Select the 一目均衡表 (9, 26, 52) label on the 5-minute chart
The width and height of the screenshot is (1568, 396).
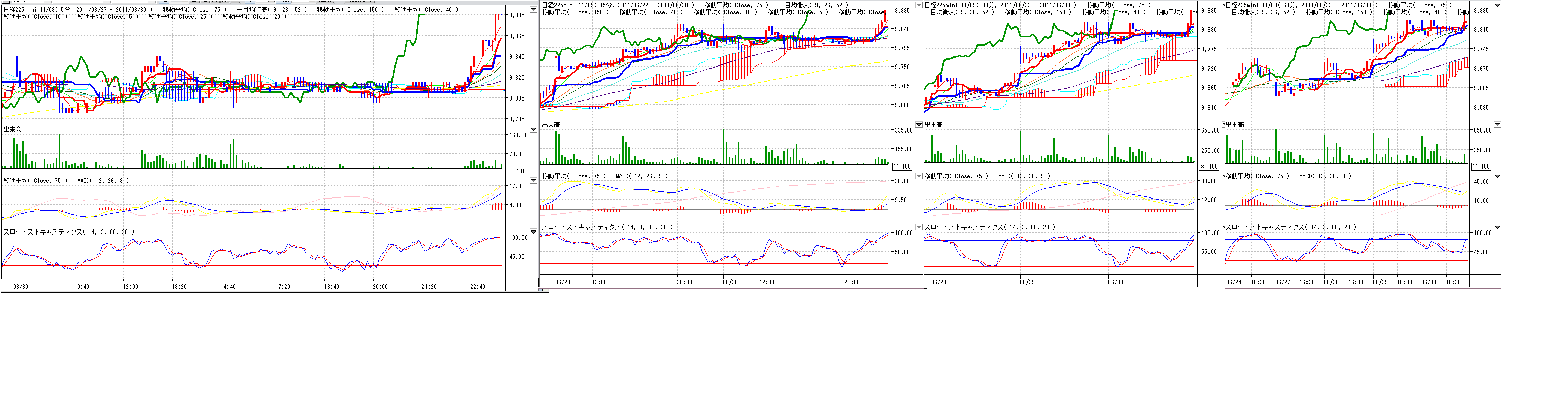[272, 10]
